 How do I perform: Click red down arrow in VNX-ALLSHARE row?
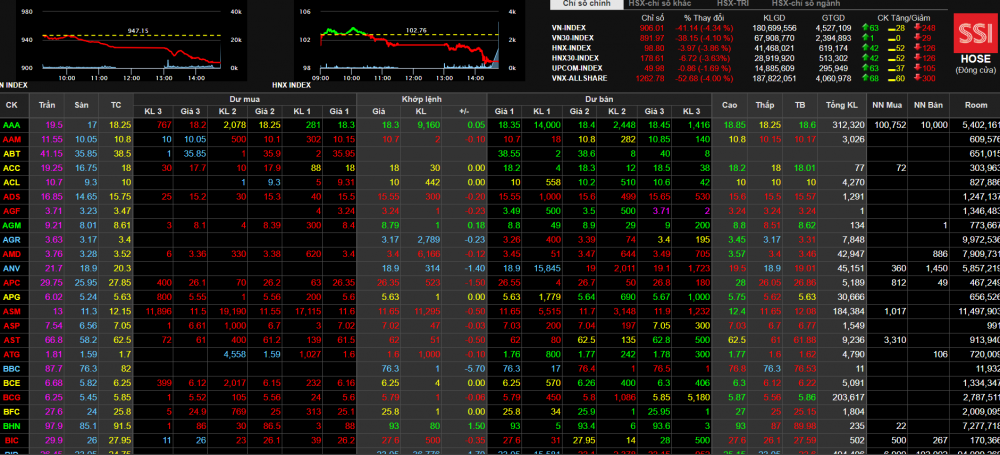[x=915, y=76]
